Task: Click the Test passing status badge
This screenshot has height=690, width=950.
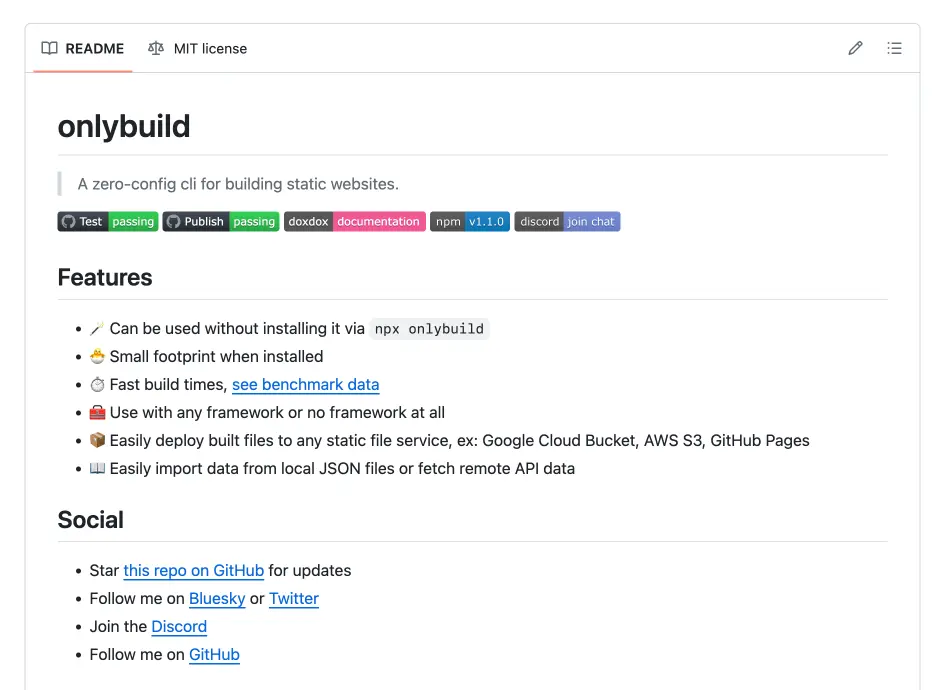Action: point(107,221)
